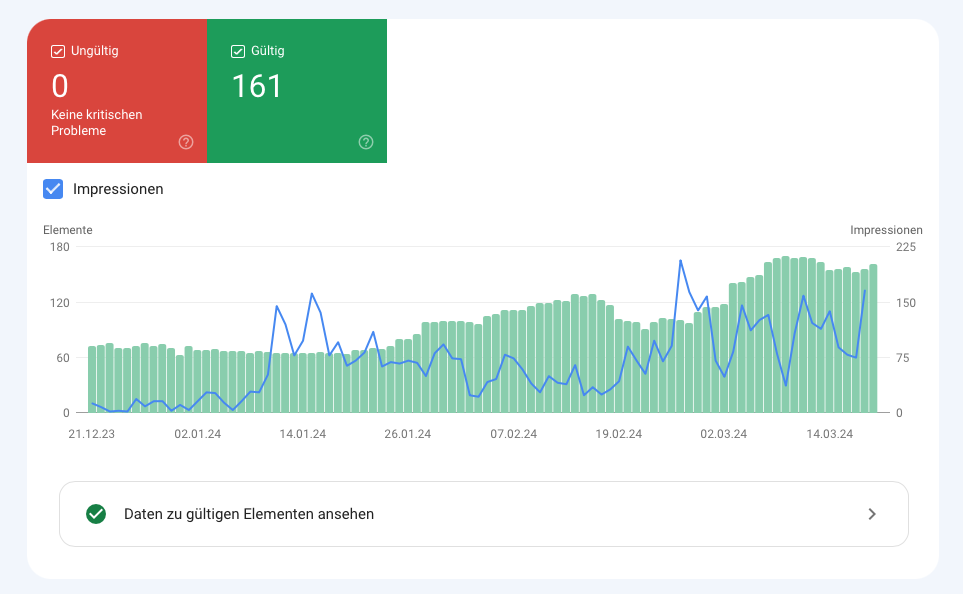
Task: Click the "0" invalid problems count
Action: 60,87
